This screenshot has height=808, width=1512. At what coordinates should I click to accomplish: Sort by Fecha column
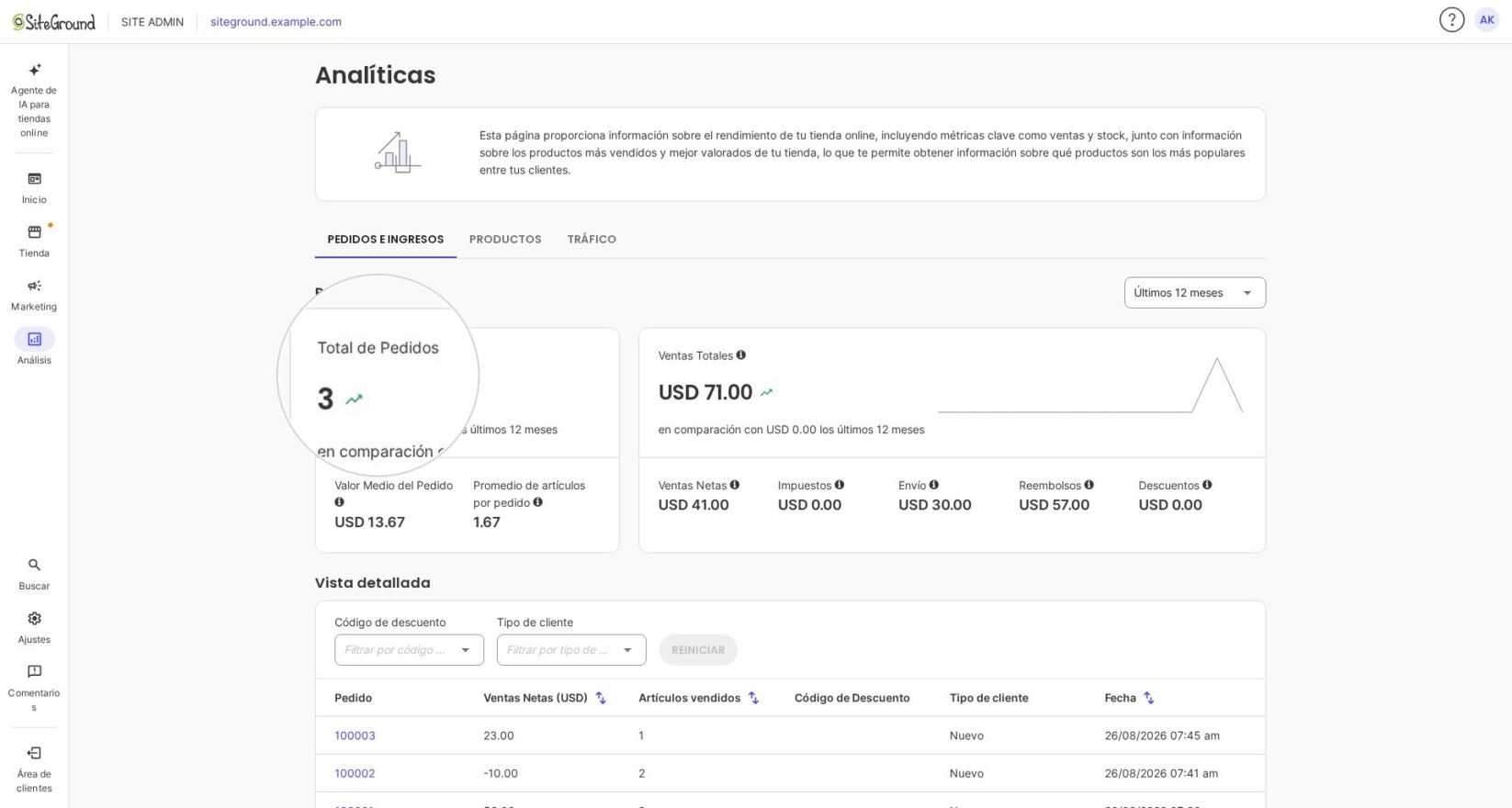click(1148, 698)
